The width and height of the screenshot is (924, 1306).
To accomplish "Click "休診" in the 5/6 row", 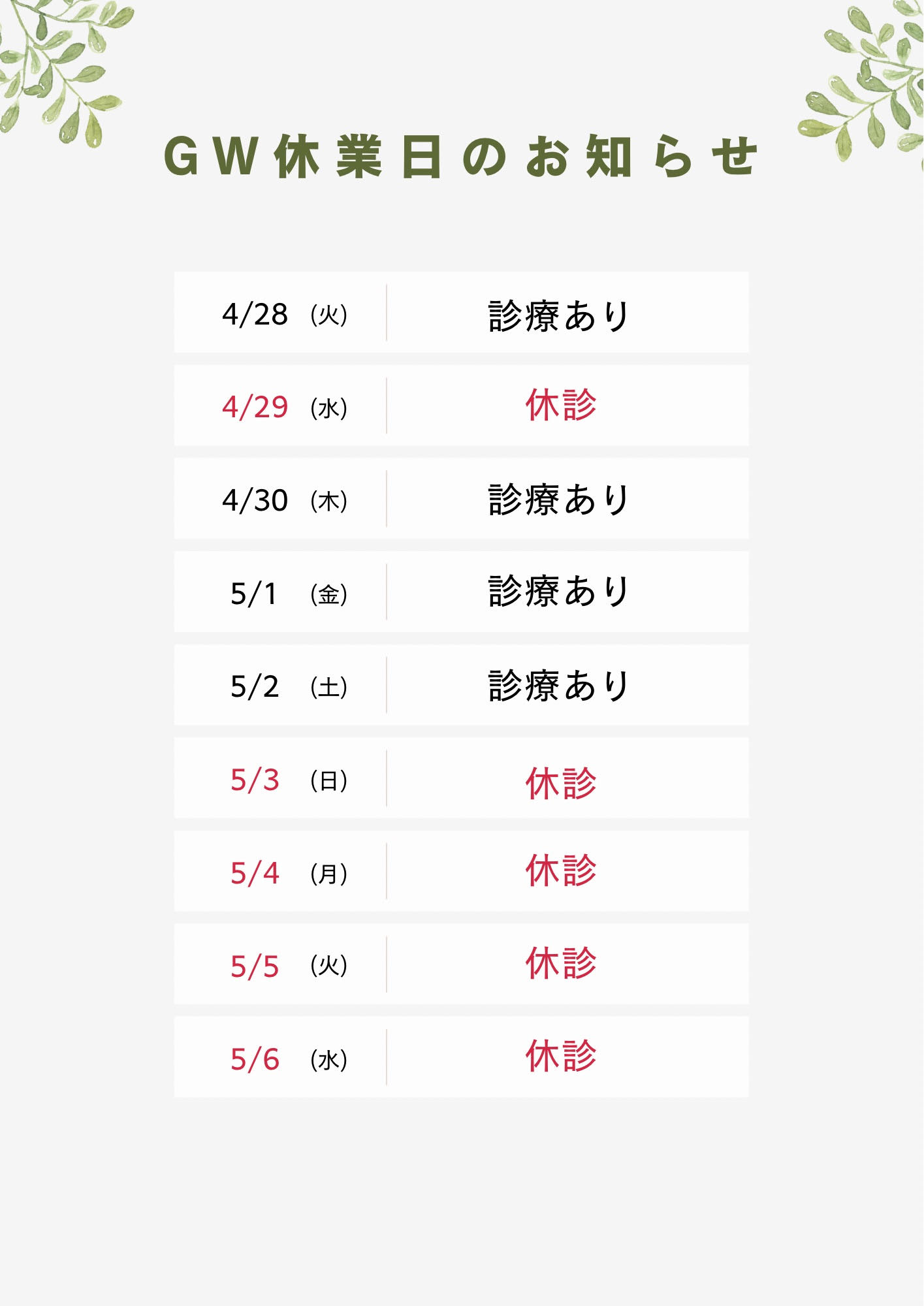I will coord(561,1057).
